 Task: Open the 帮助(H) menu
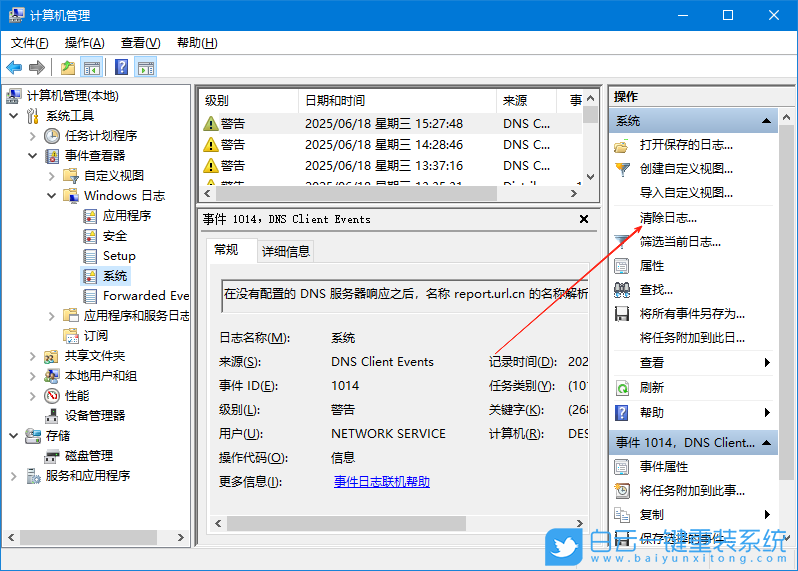click(197, 43)
